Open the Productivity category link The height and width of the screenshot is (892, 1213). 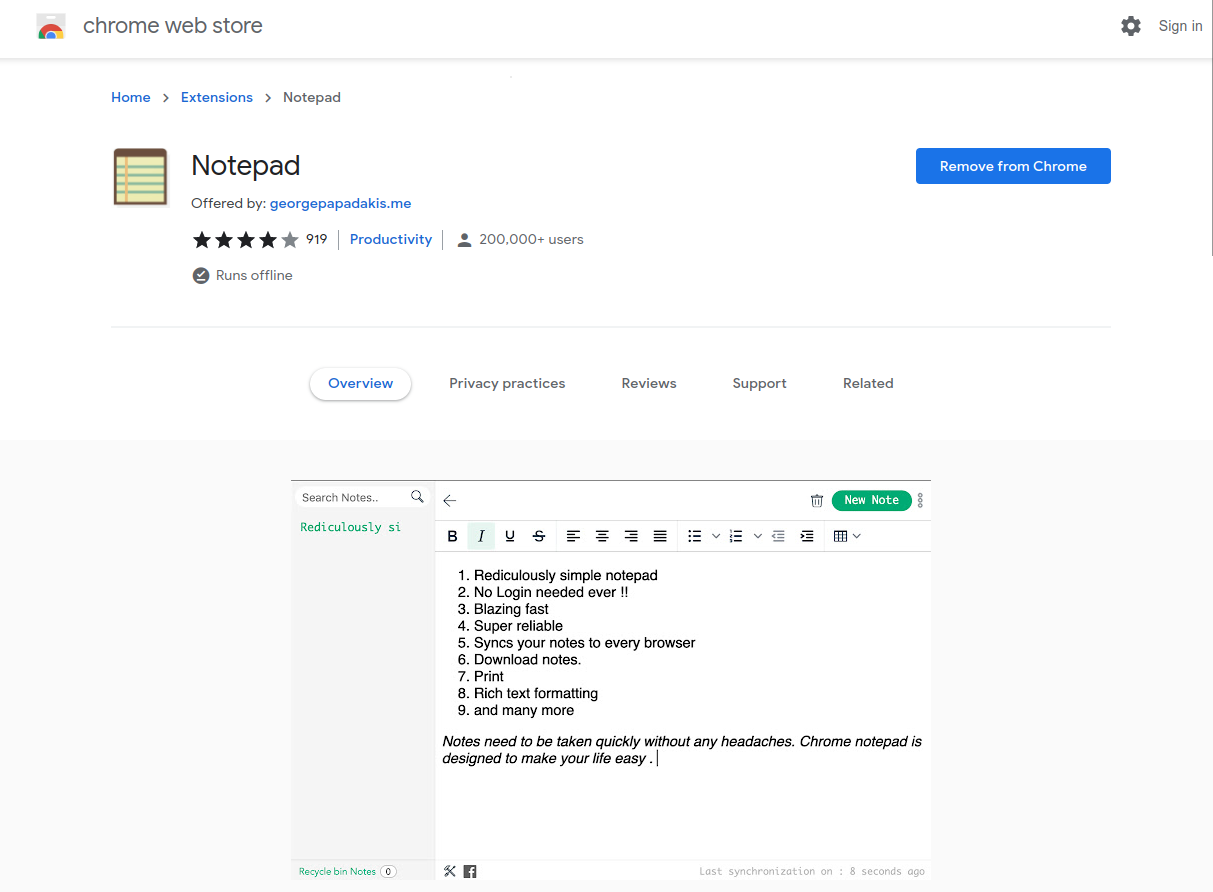click(391, 240)
